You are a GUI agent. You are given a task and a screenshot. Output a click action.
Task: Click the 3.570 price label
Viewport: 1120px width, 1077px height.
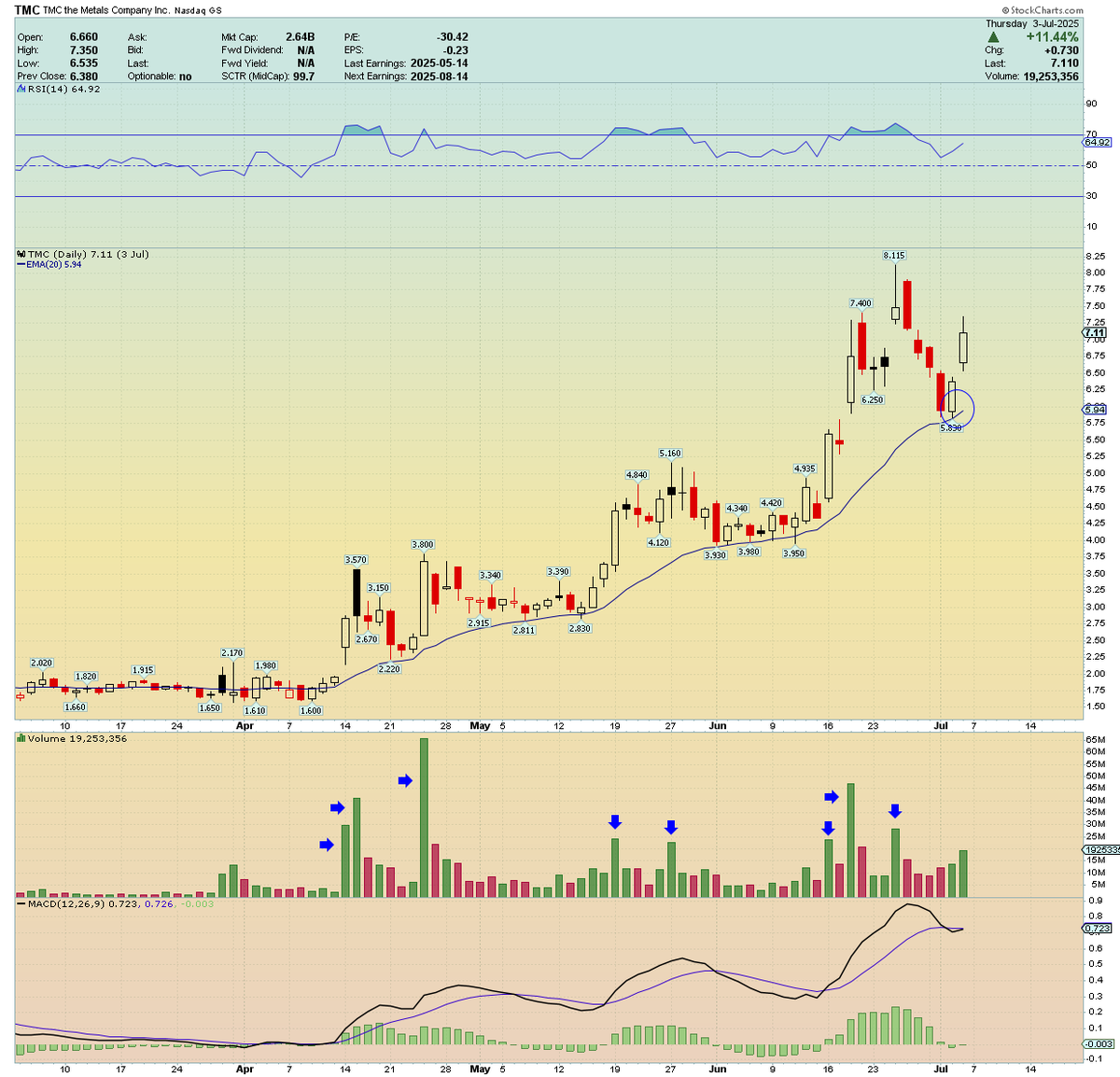[x=356, y=560]
